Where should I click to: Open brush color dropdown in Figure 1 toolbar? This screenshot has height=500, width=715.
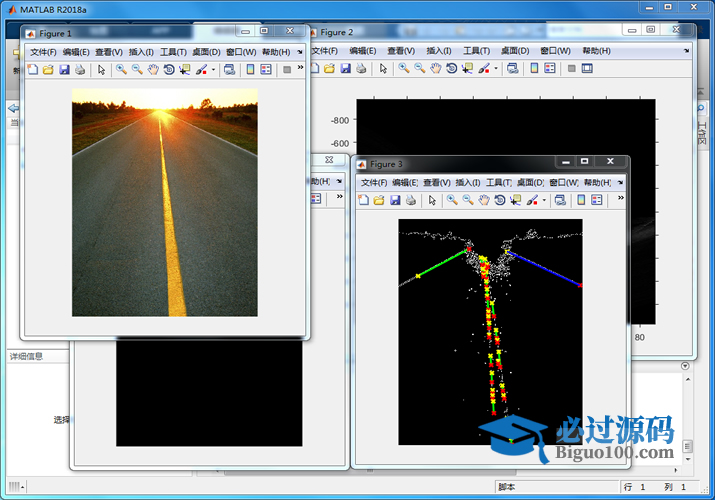pyautogui.click(x=213, y=70)
